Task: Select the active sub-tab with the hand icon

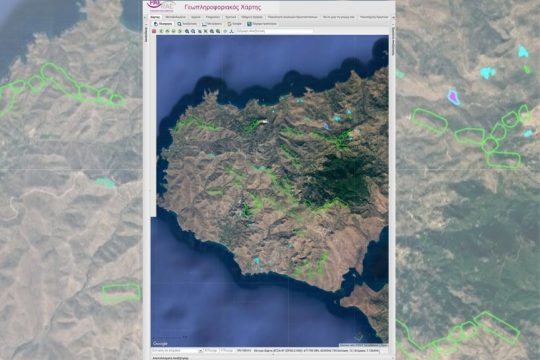Action: click(163, 24)
